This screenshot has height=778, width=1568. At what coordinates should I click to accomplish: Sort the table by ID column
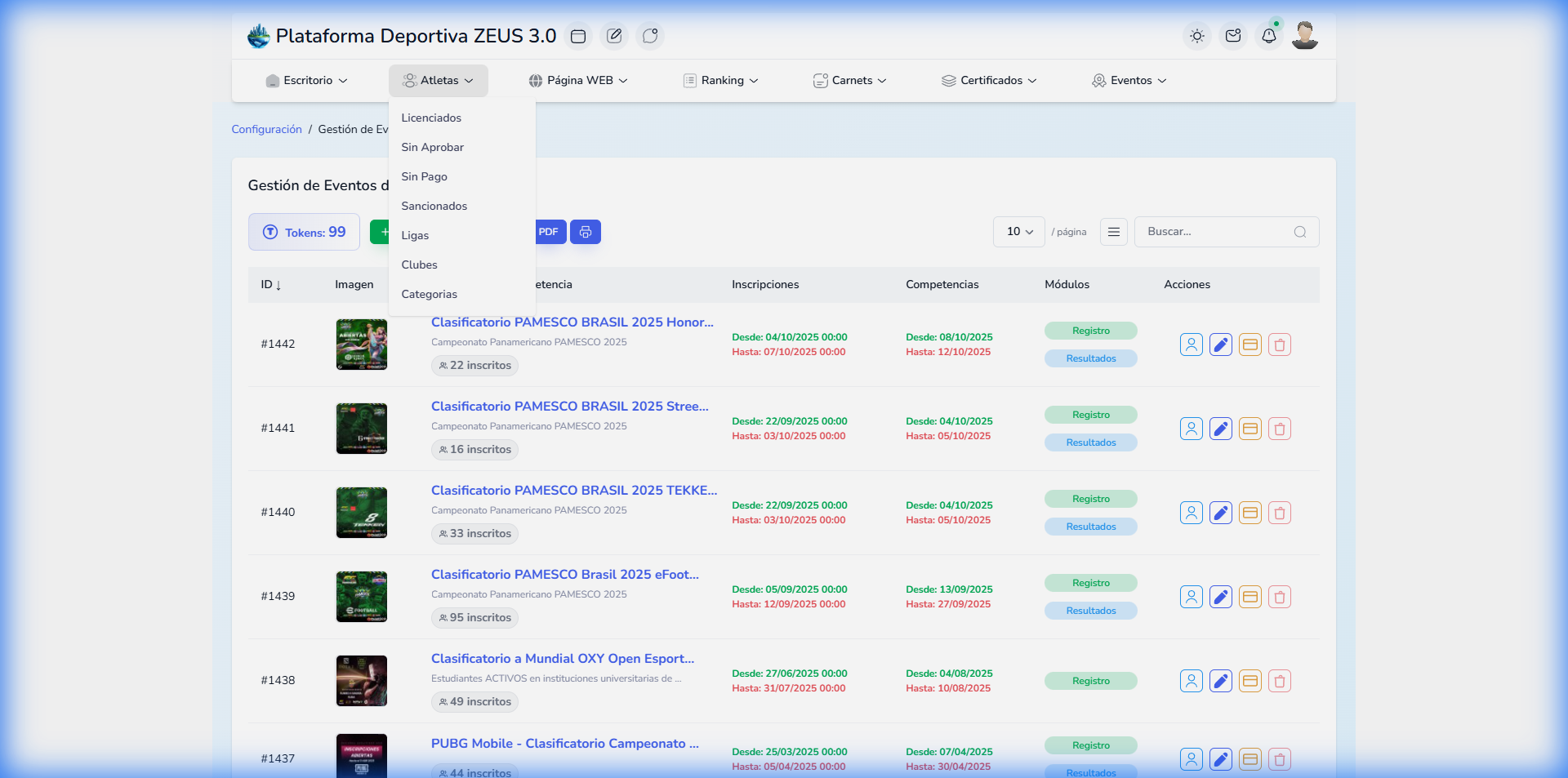270,285
